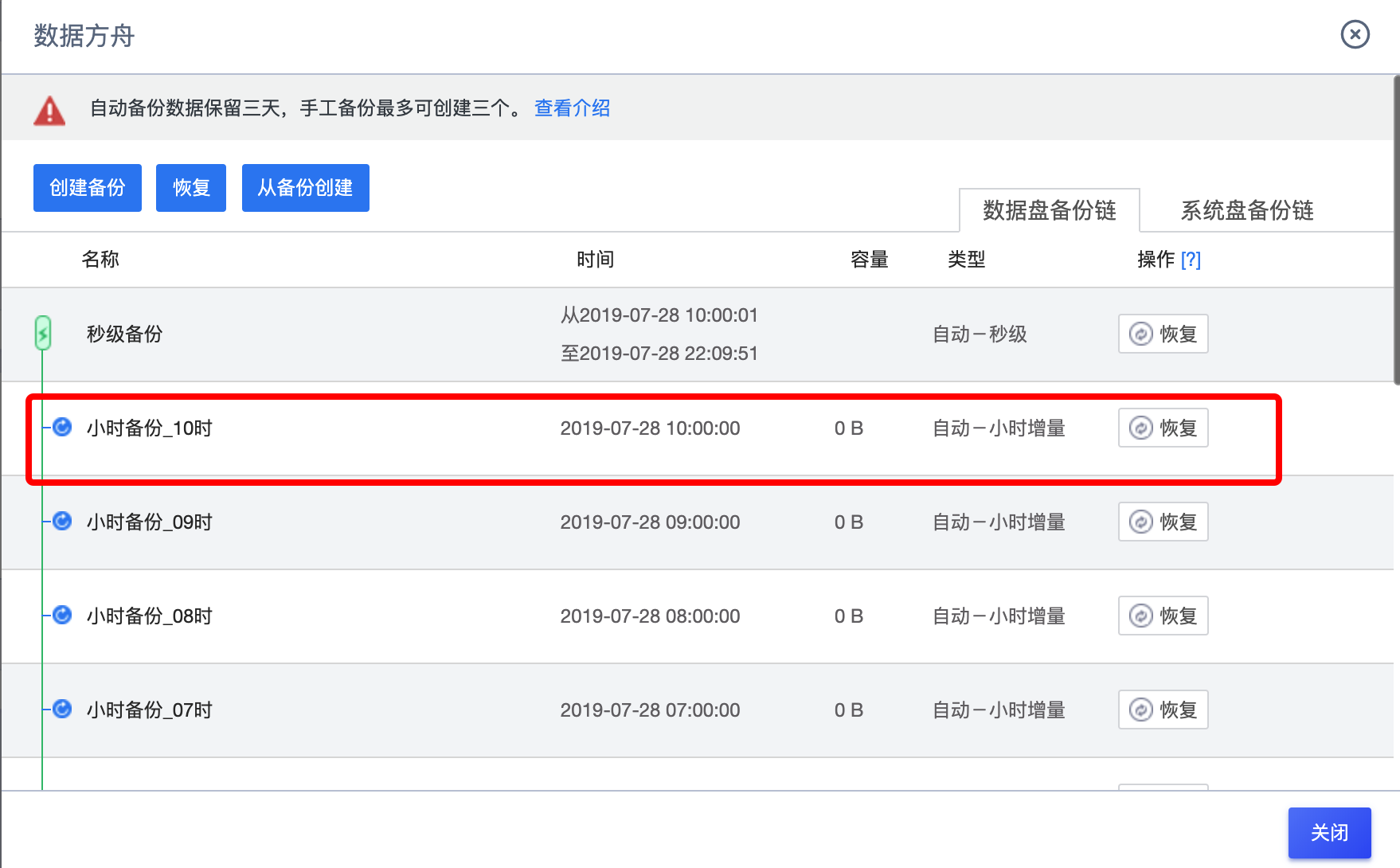Select the 小时备份_08时 name text
The height and width of the screenshot is (868, 1400).
click(150, 616)
